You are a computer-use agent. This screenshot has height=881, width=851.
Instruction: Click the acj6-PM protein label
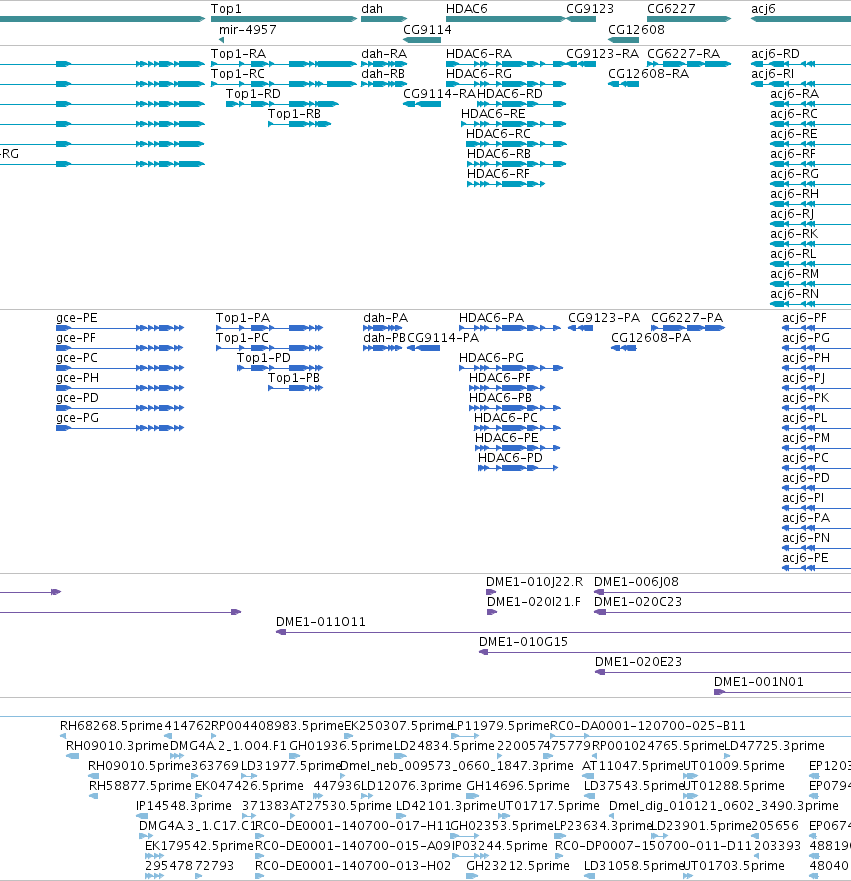[x=806, y=438]
